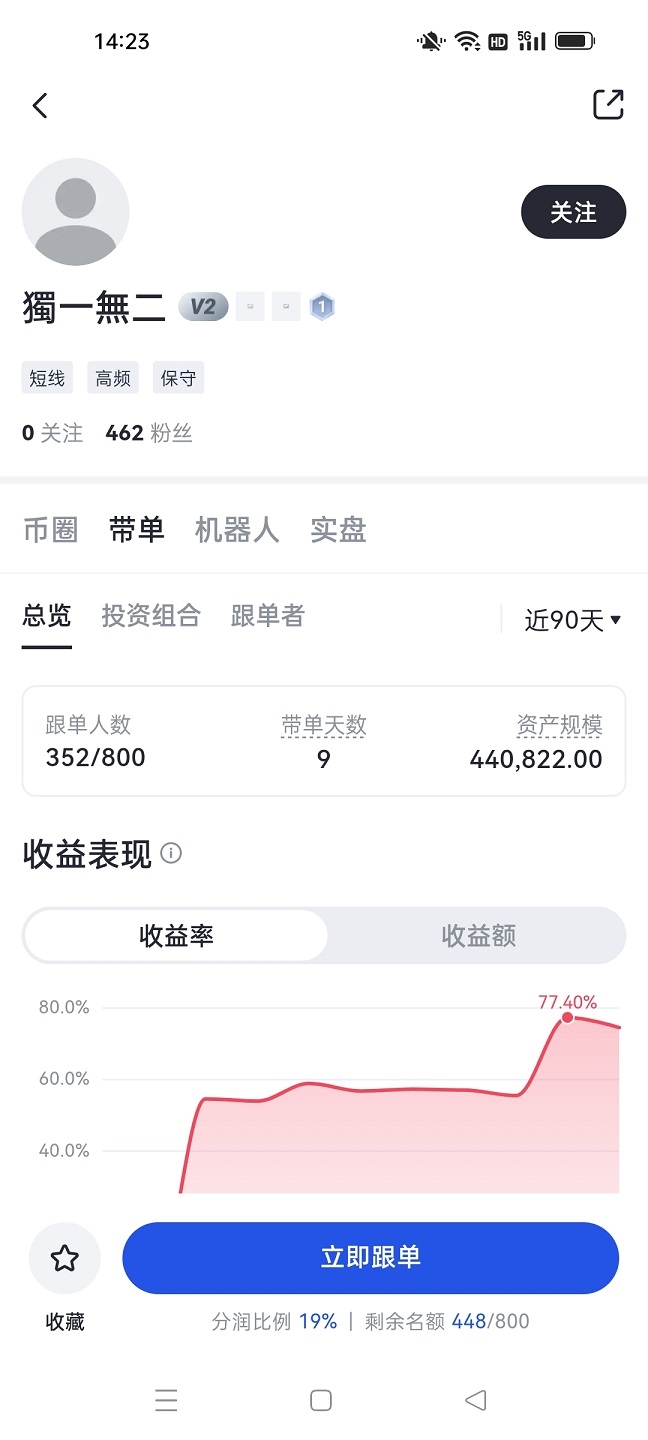648x1440 pixels.
Task: Click the 77.40% data point on the chart
Action: (x=568, y=1017)
